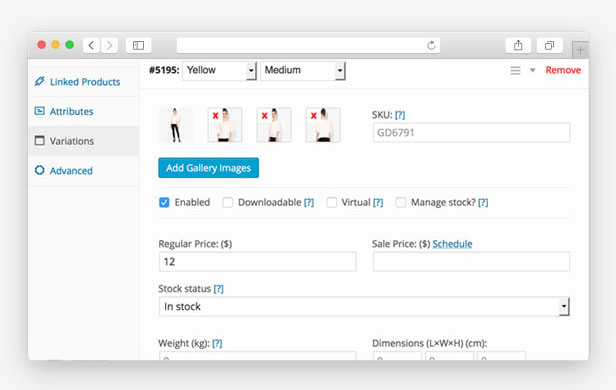Click the Add Gallery Images button

click(x=209, y=168)
